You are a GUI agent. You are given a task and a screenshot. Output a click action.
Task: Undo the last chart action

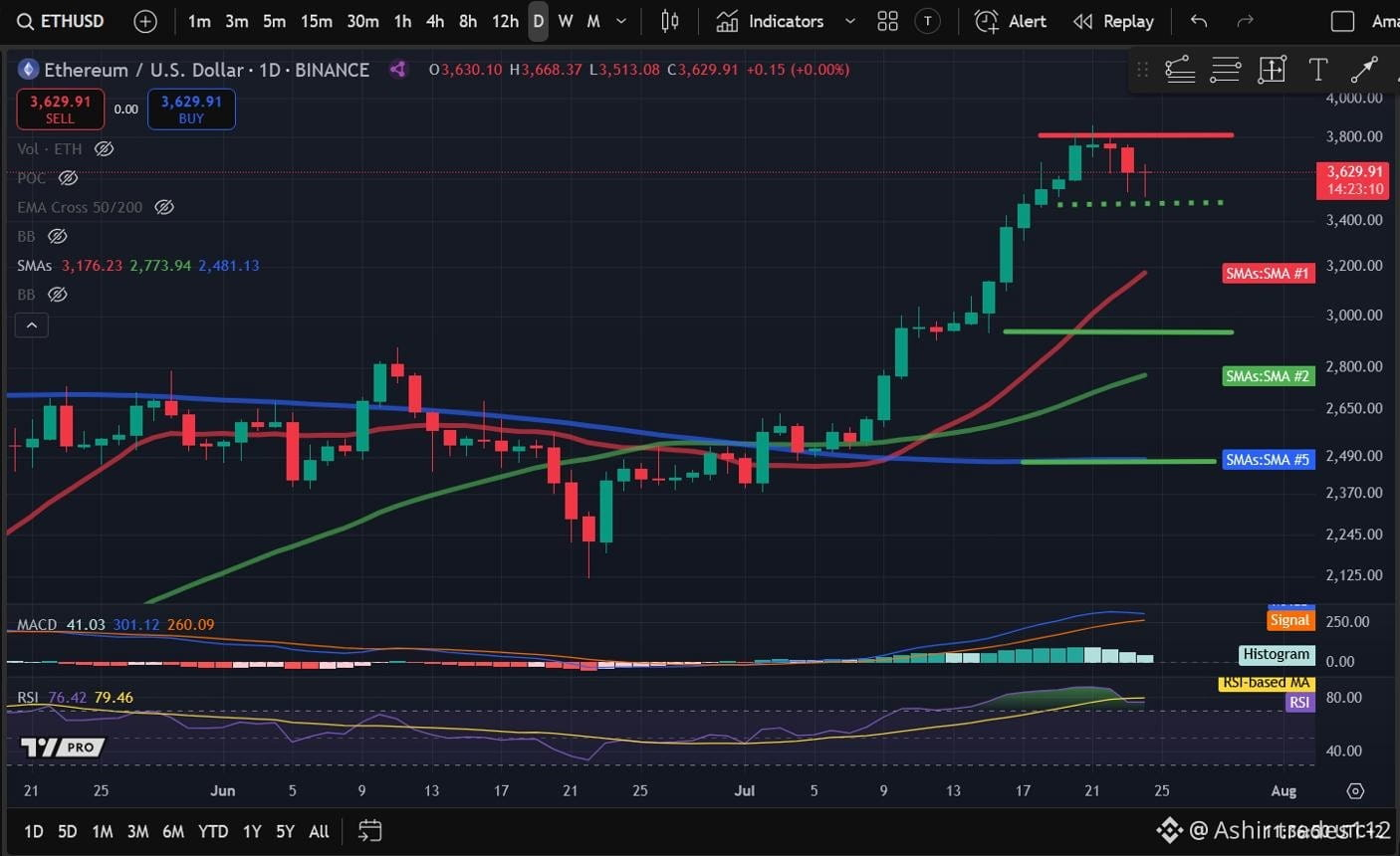click(x=1199, y=21)
